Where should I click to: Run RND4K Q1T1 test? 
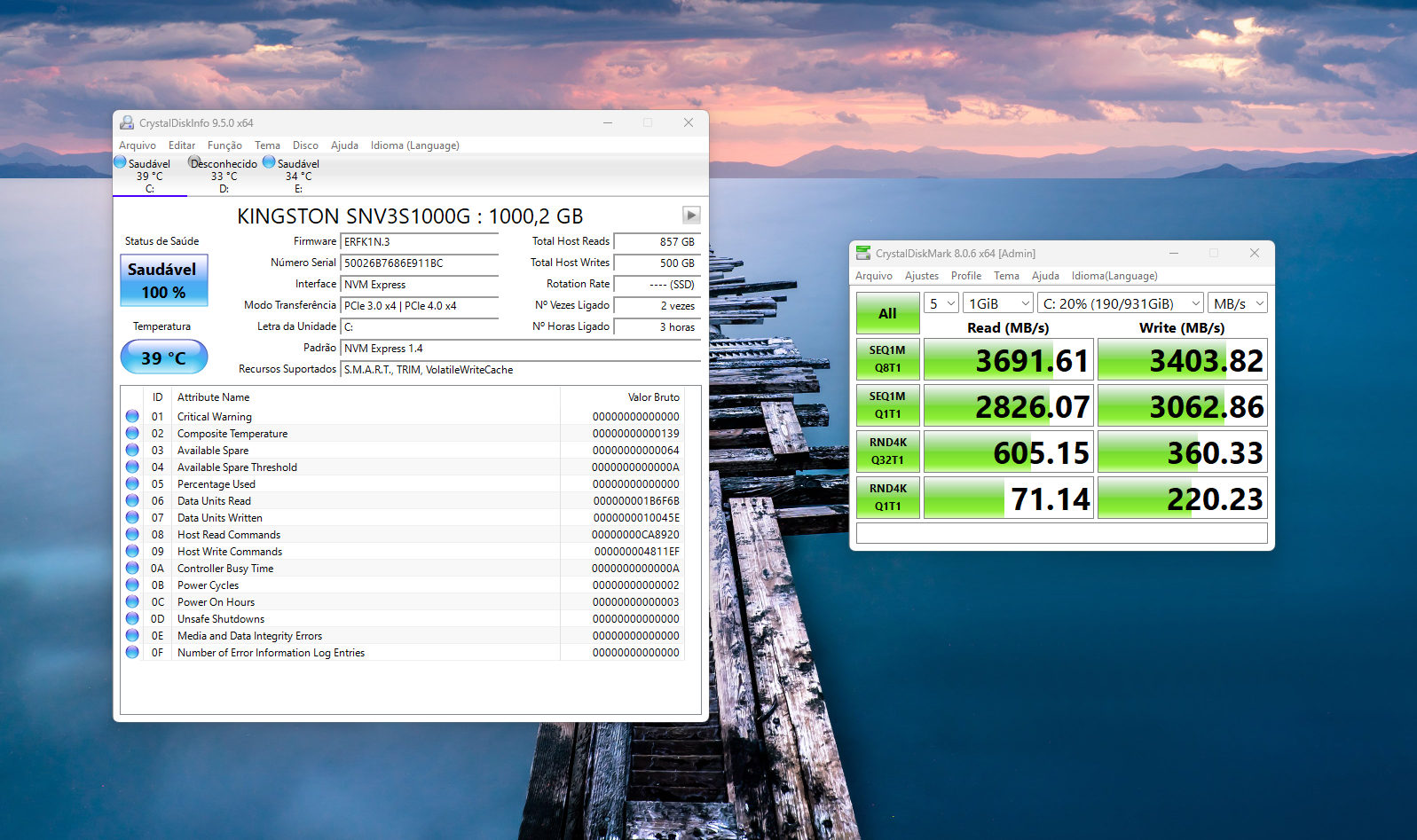pos(887,498)
